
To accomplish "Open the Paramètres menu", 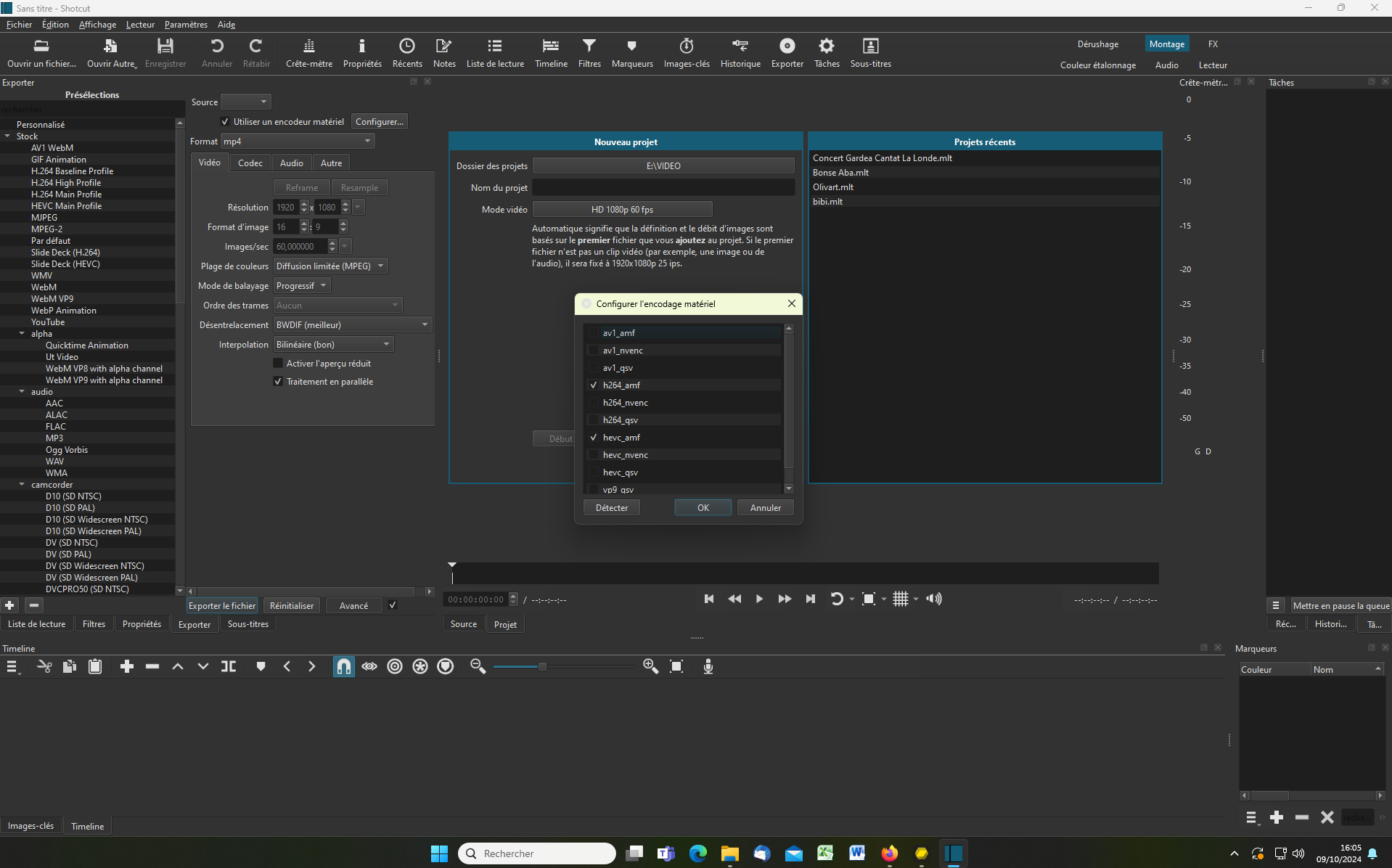I will 186,25.
